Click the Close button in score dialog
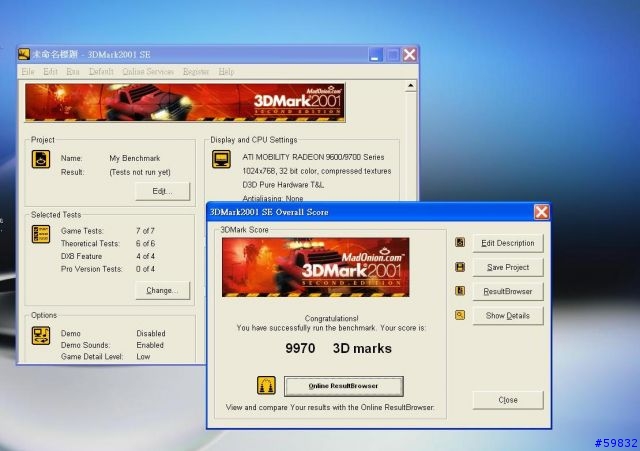The image size is (640, 451). pos(508,400)
